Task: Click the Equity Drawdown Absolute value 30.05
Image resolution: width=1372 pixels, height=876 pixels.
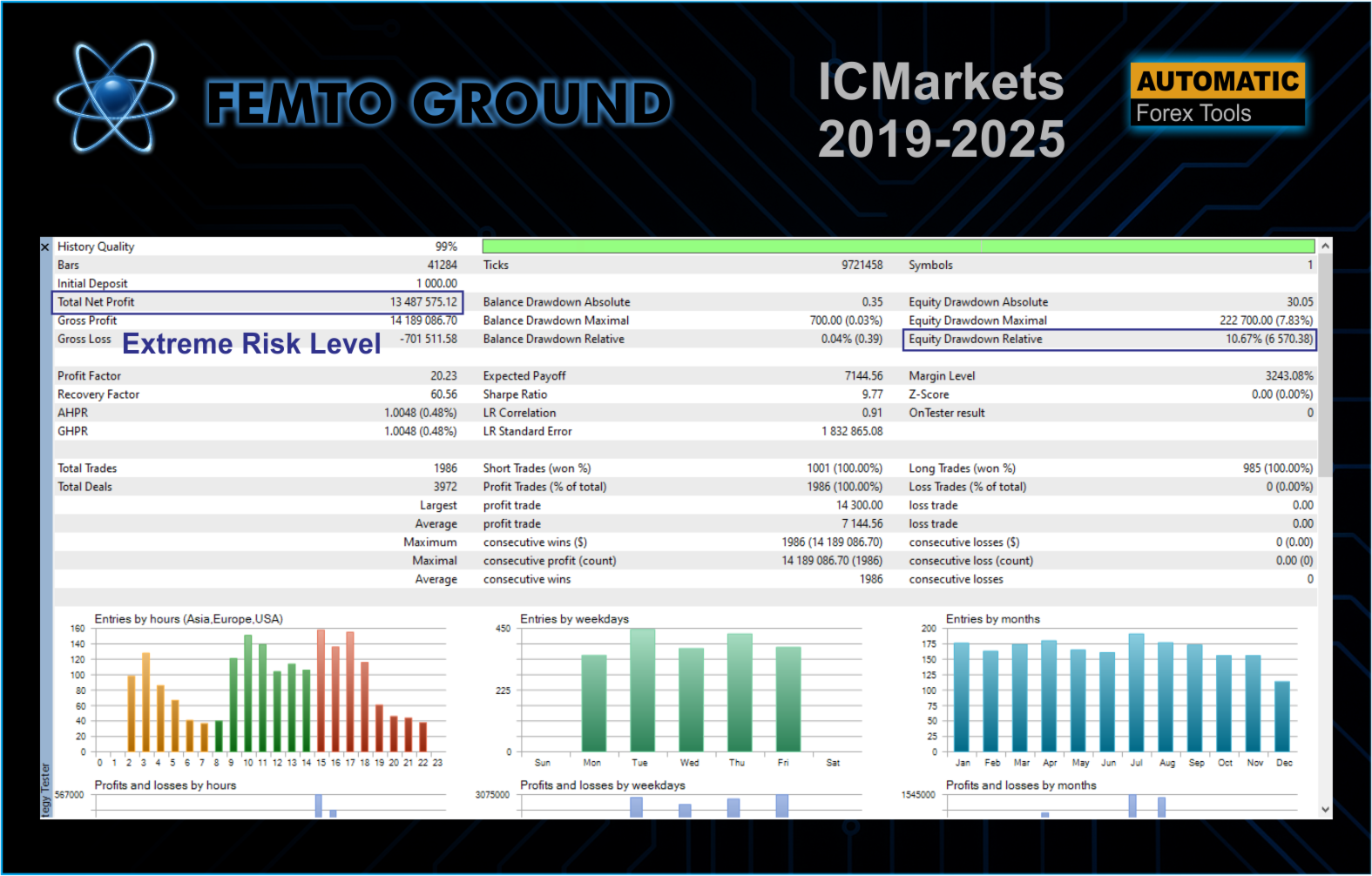Action: (x=1300, y=302)
